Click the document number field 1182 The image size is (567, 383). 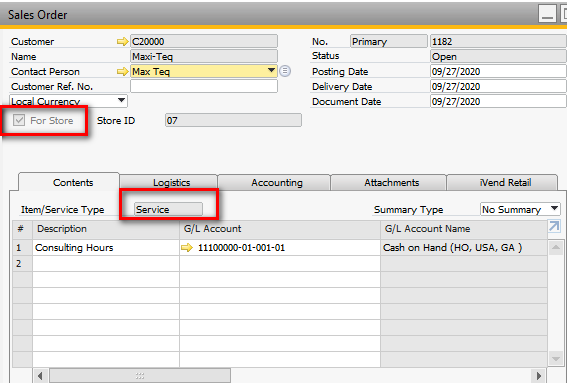498,41
